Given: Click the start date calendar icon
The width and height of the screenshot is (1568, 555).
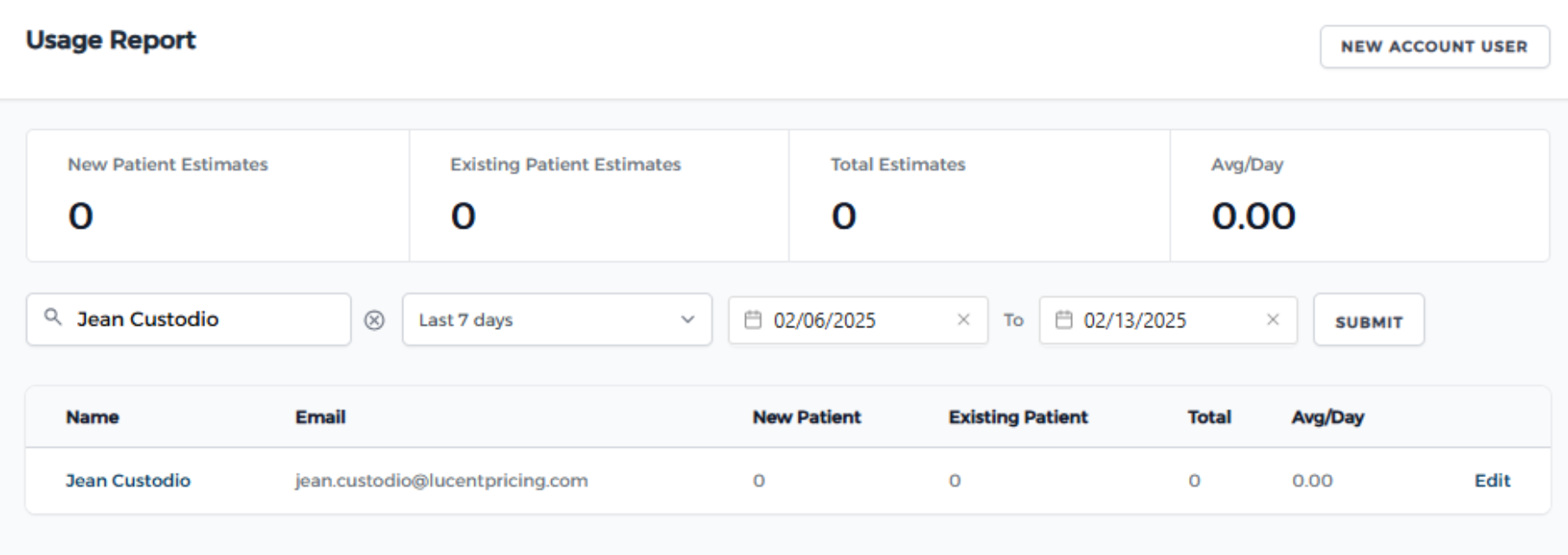Looking at the screenshot, I should (x=753, y=320).
